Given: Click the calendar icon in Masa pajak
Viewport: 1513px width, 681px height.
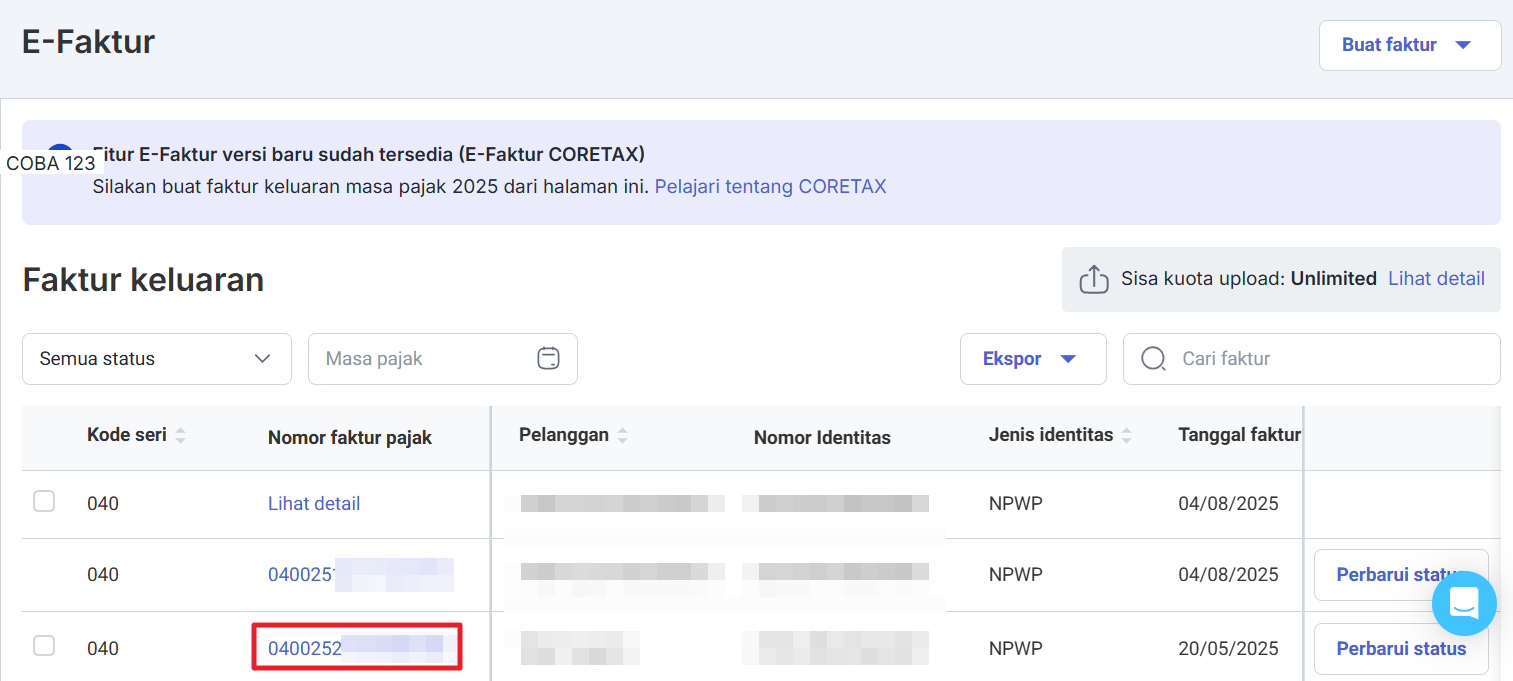Looking at the screenshot, I should (x=548, y=359).
